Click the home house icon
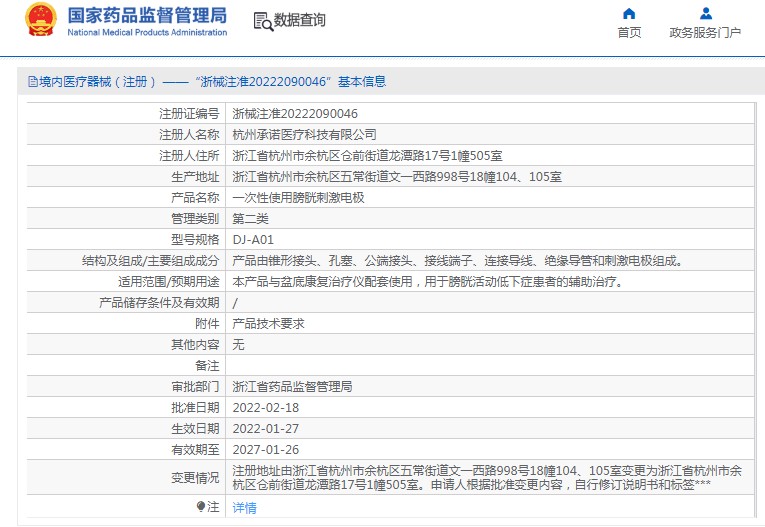 (629, 14)
